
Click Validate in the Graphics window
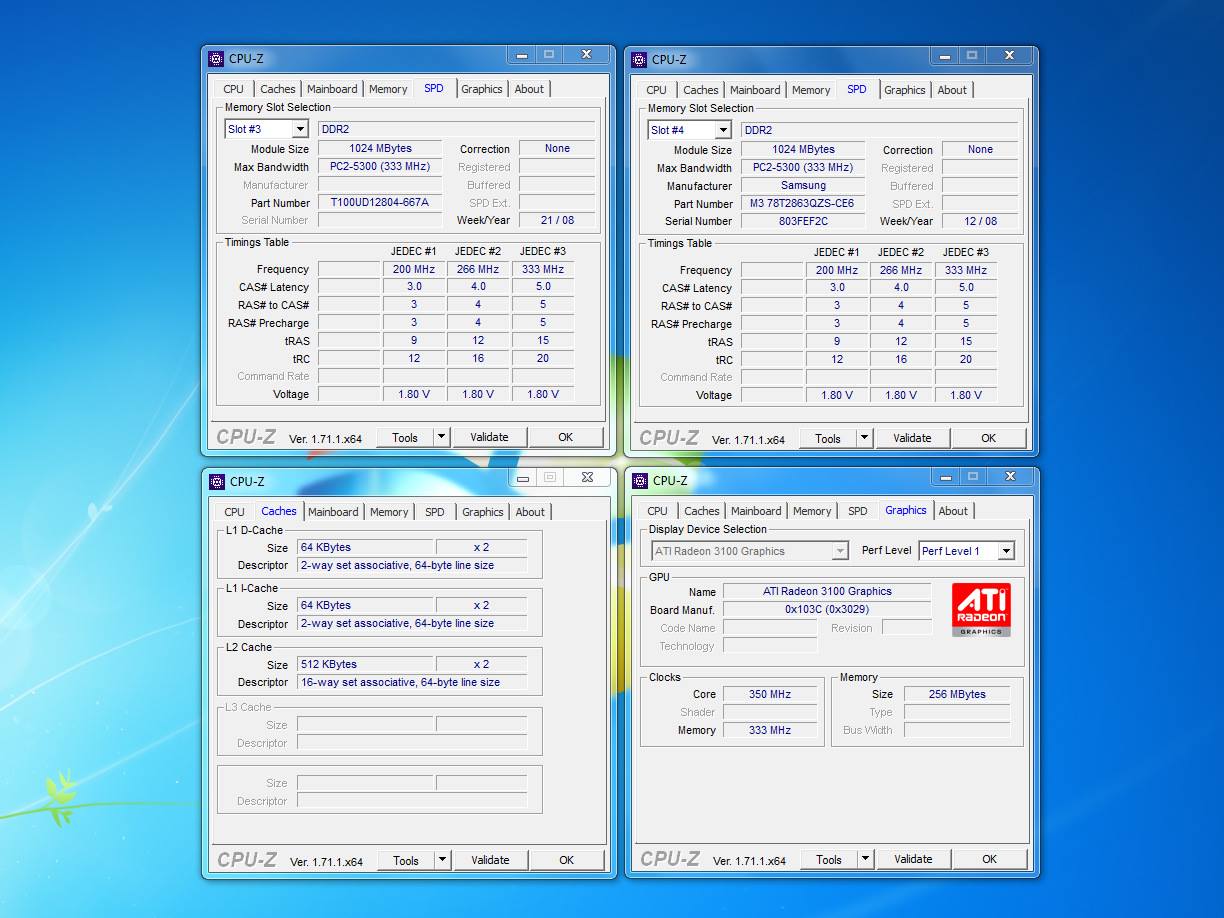tap(914, 859)
